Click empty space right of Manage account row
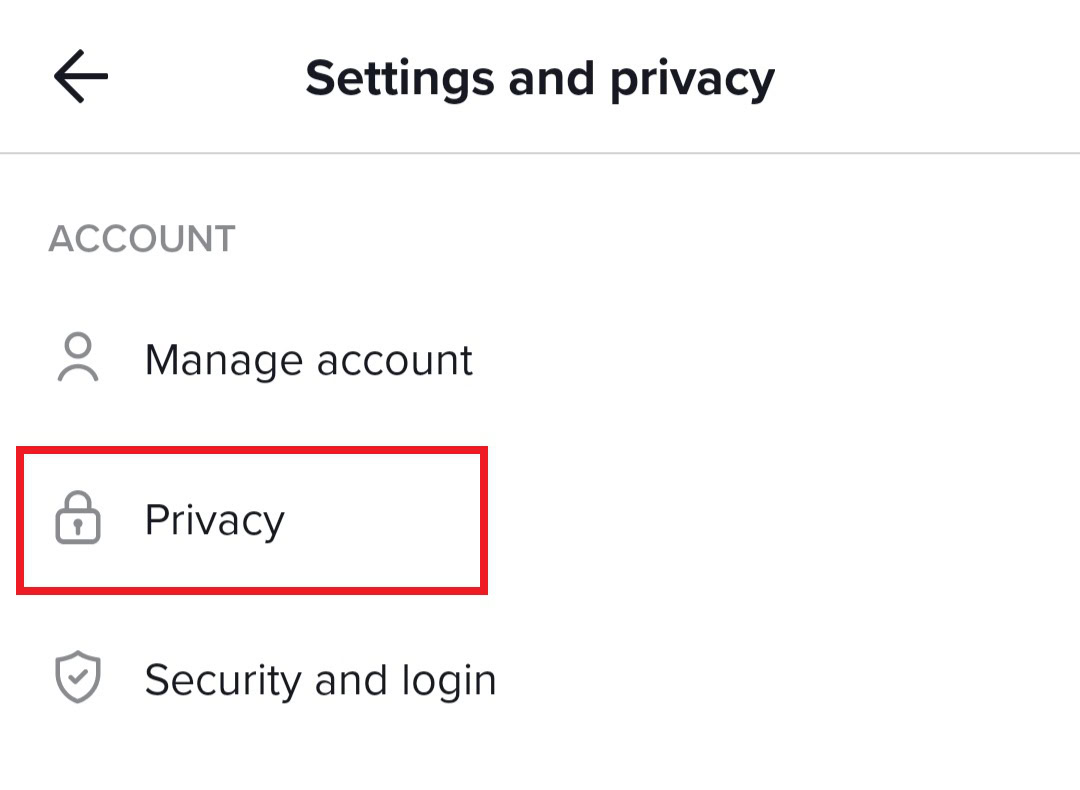 coord(780,360)
